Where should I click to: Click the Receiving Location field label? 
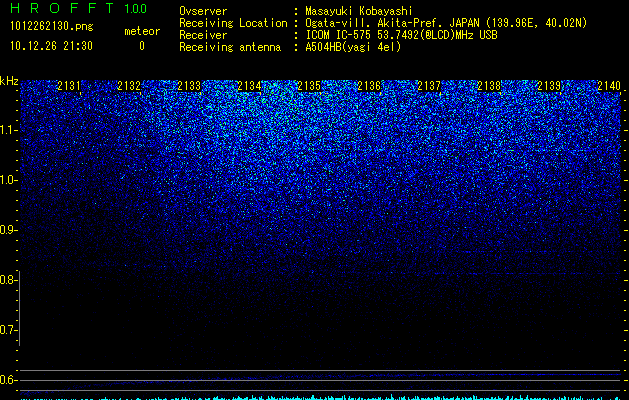233,23
